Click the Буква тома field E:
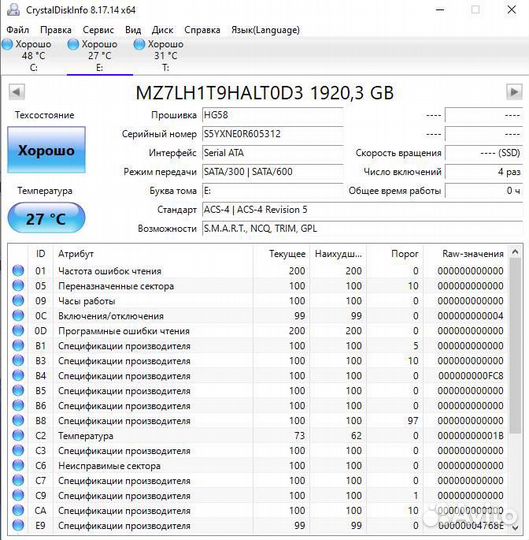Viewport: 529px width, 540px height. tap(272, 191)
